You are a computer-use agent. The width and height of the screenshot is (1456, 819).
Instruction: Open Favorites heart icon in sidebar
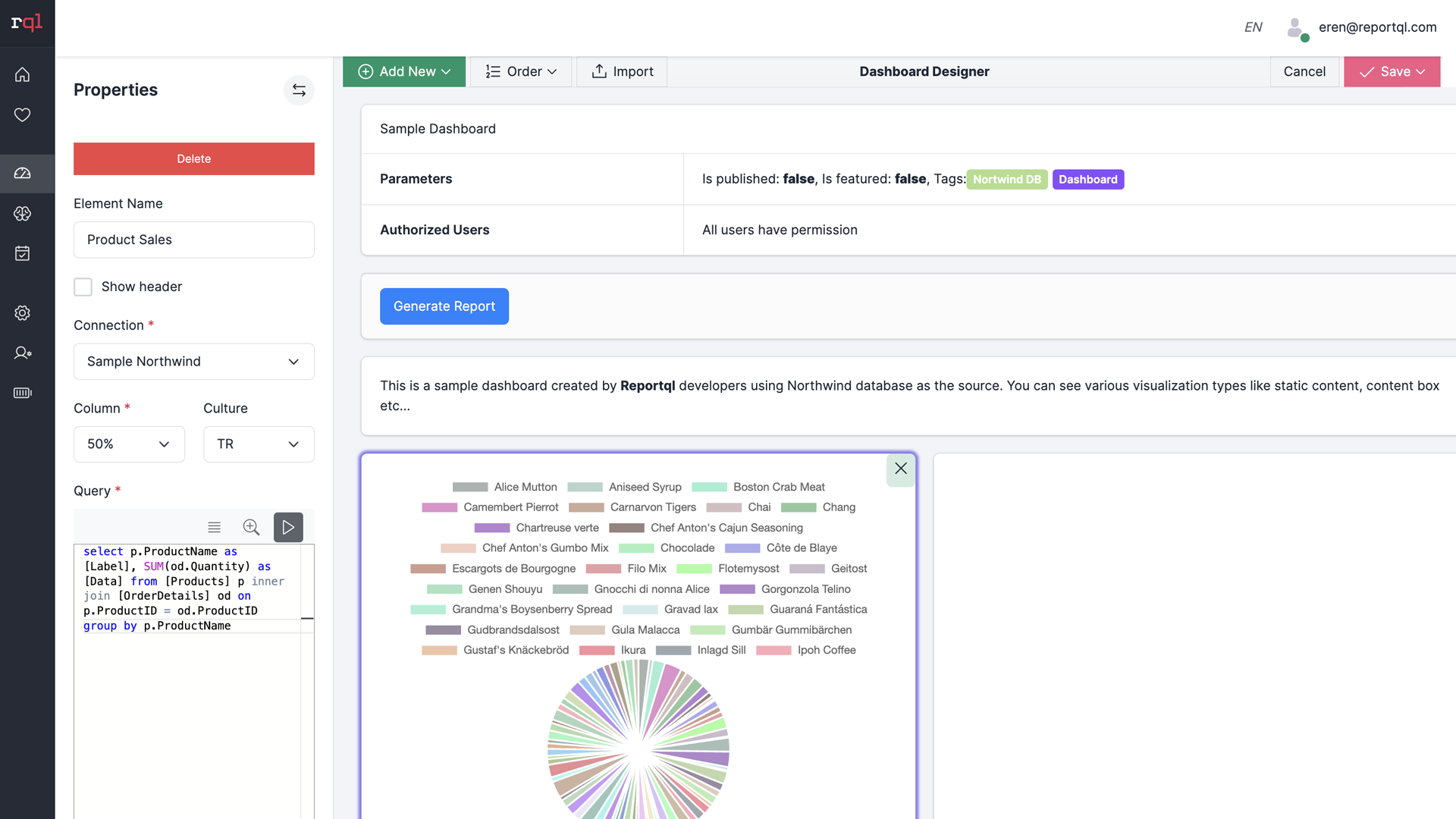click(x=23, y=115)
